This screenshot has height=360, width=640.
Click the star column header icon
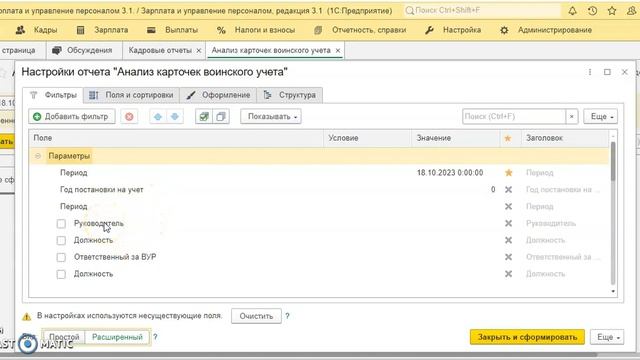pos(508,138)
